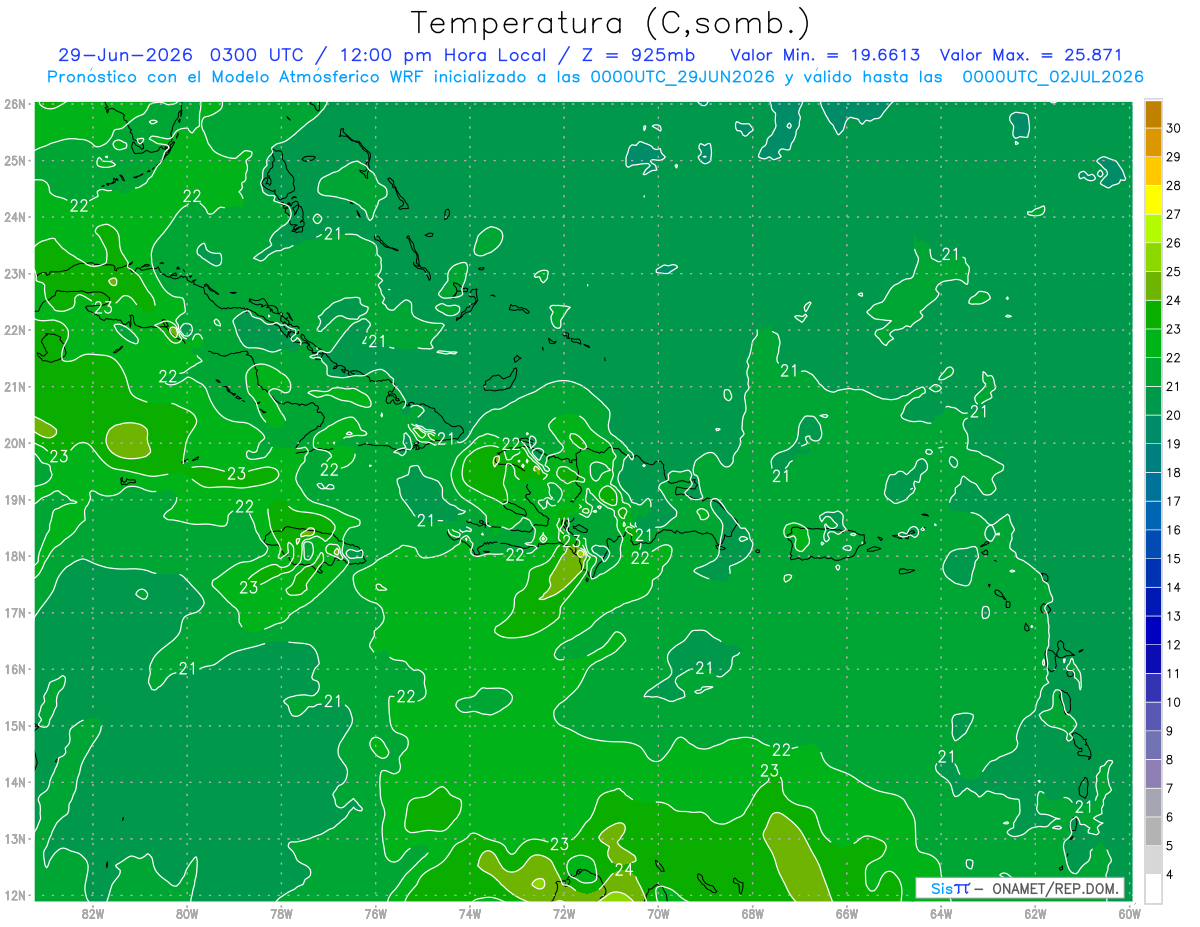Click the "0000UTC_02JUL2026" valid-until time
The height and width of the screenshot is (927, 1200).
1053,77
